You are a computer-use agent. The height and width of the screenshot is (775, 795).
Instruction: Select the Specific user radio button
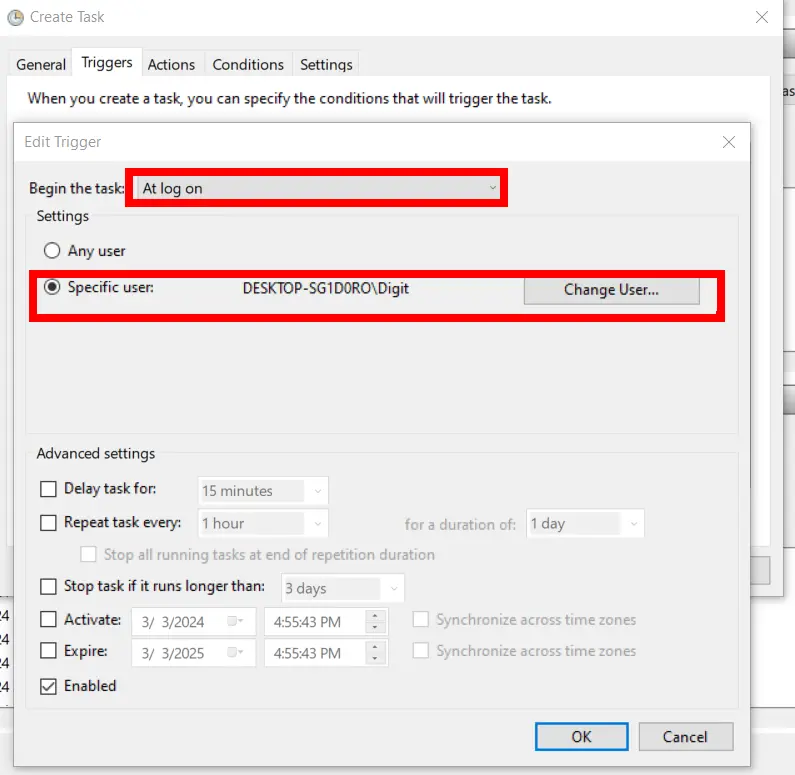click(52, 287)
